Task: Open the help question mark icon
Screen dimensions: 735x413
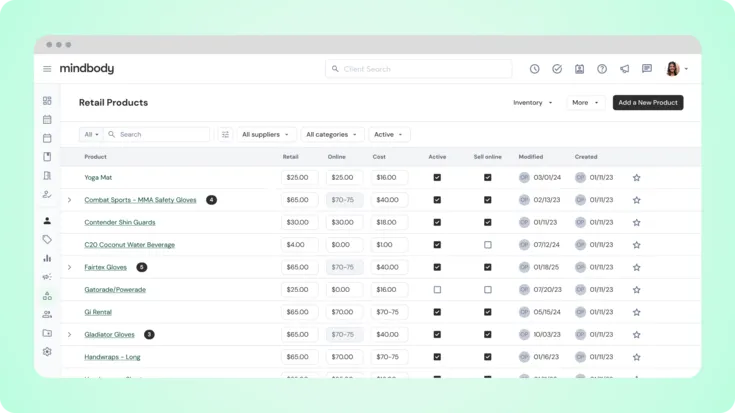Action: (602, 69)
